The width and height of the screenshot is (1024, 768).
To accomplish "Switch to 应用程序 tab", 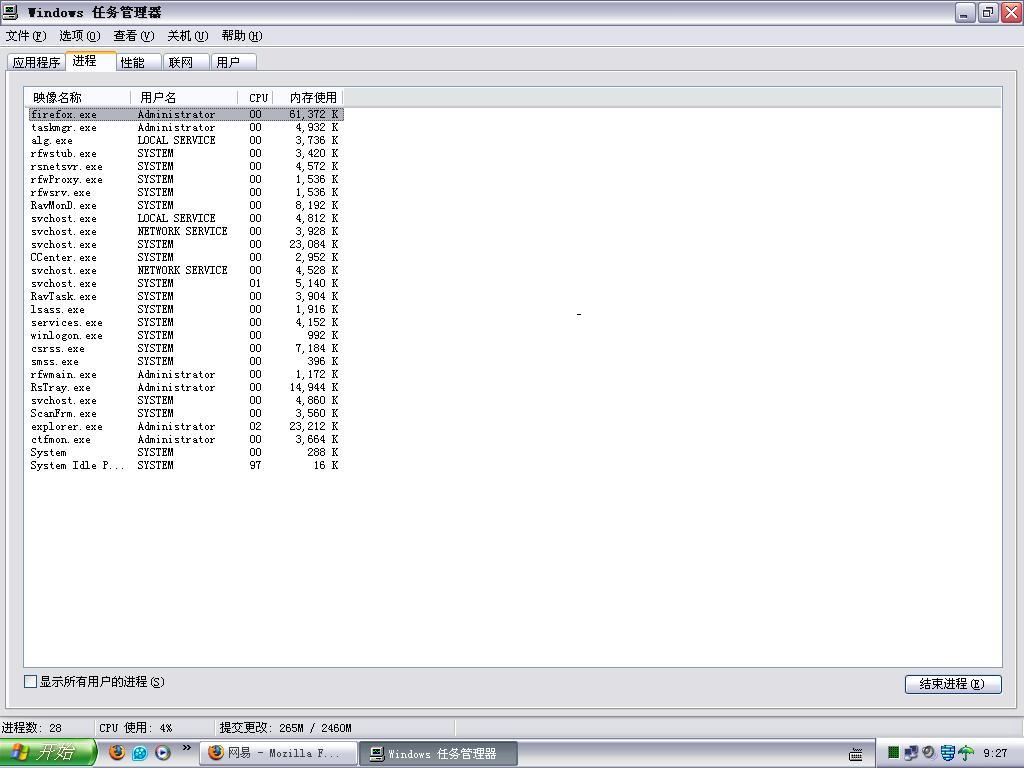I will click(x=36, y=63).
